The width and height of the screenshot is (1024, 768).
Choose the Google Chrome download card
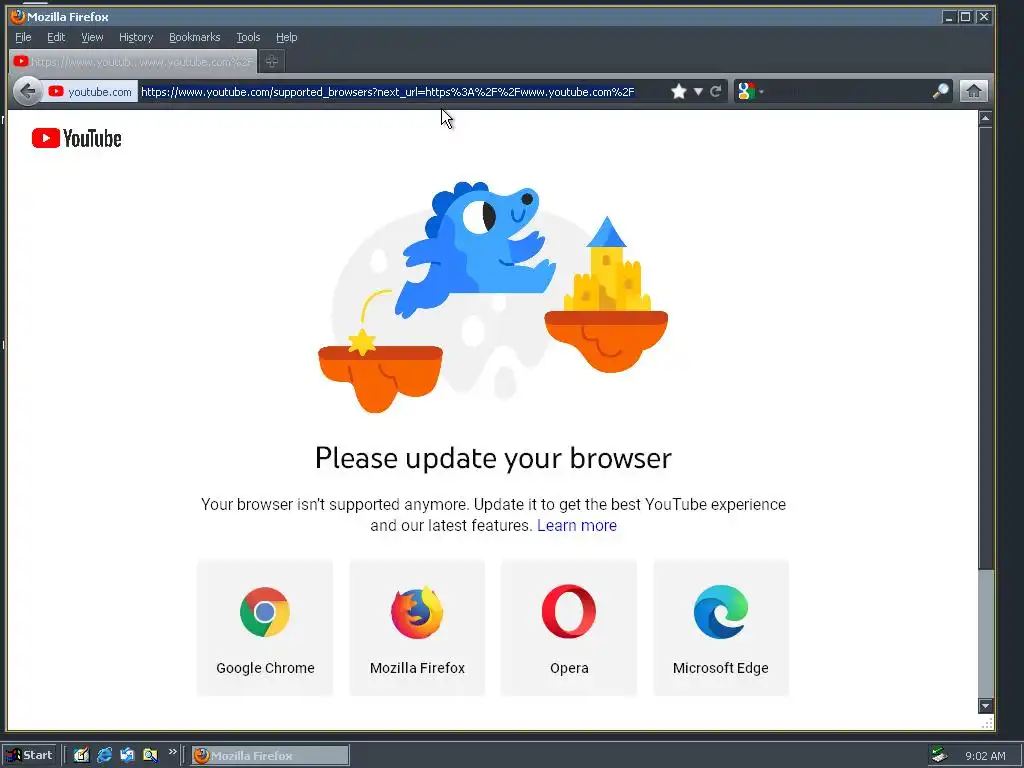[265, 628]
